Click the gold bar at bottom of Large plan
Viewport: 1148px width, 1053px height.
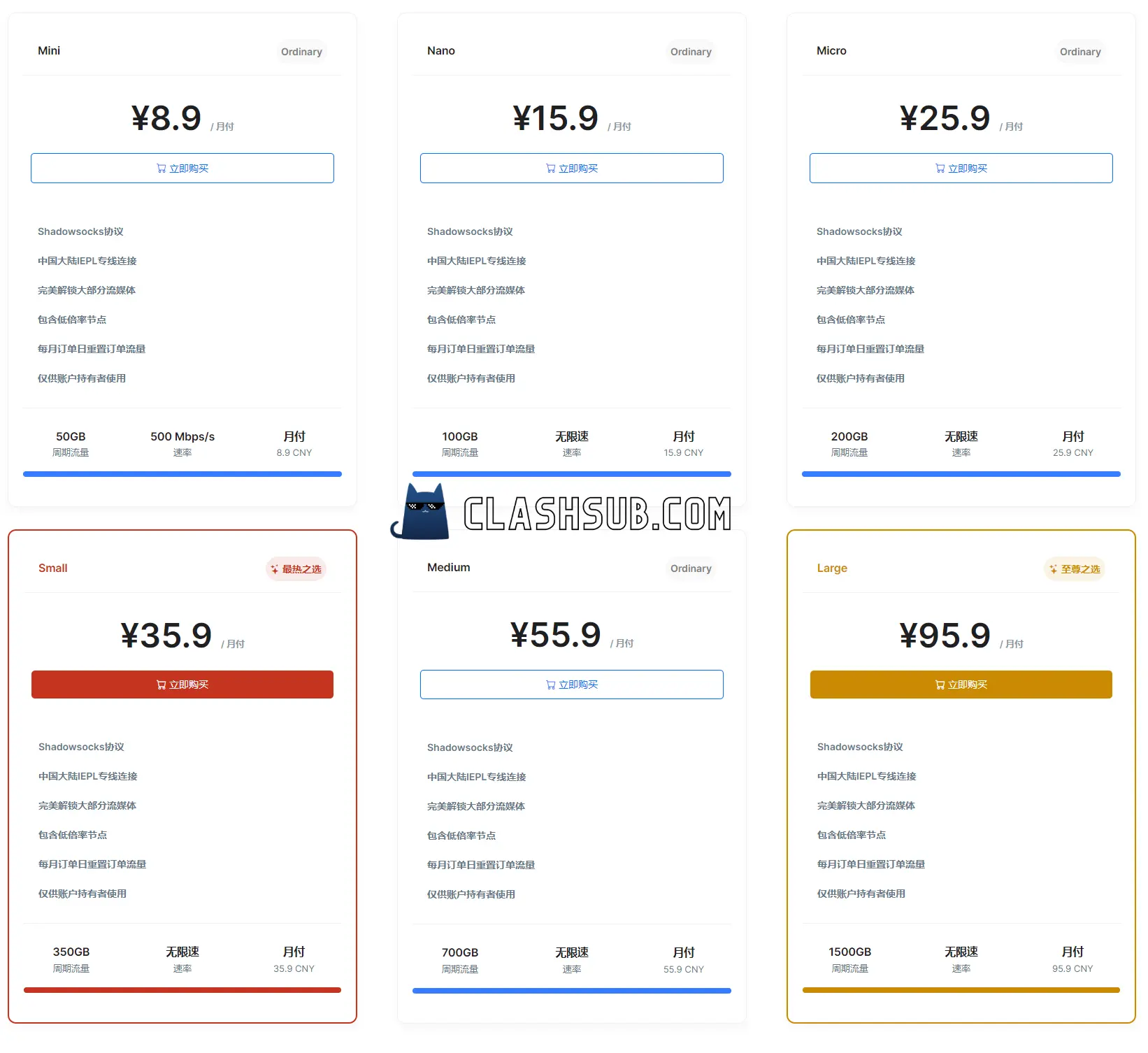tap(961, 990)
